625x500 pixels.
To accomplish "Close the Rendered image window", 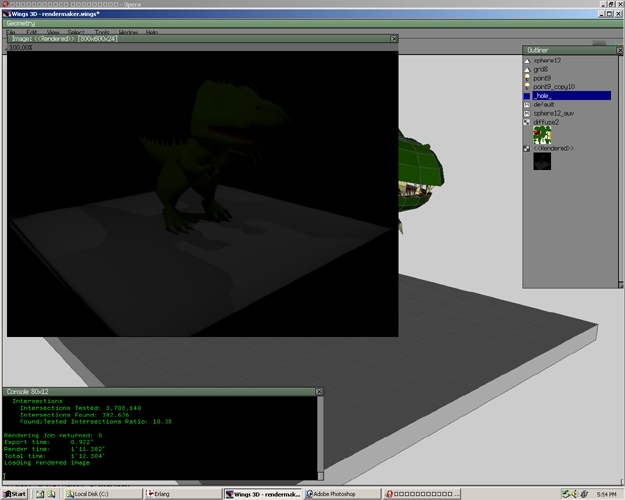I will (394, 39).
